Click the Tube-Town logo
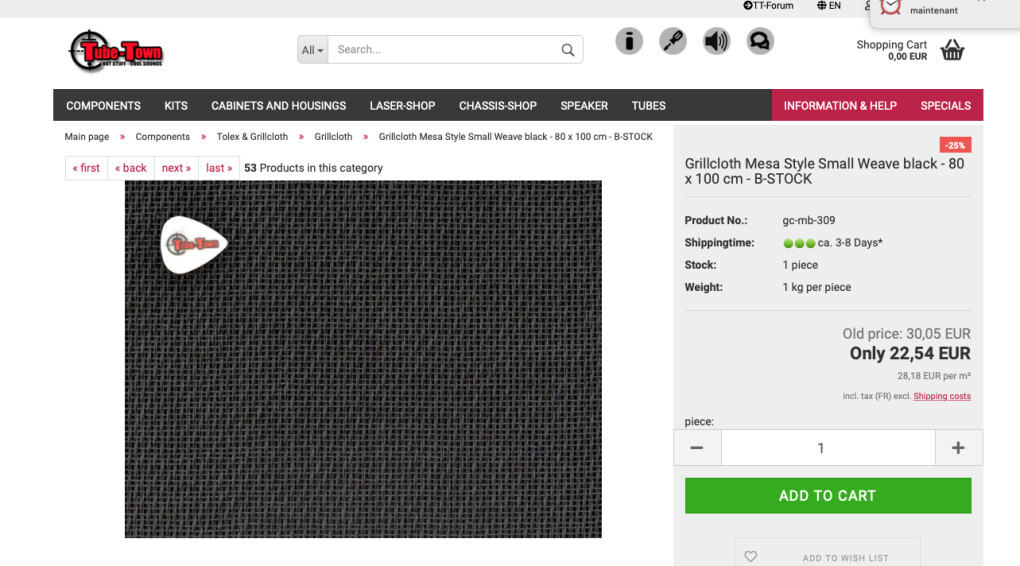 tap(116, 51)
